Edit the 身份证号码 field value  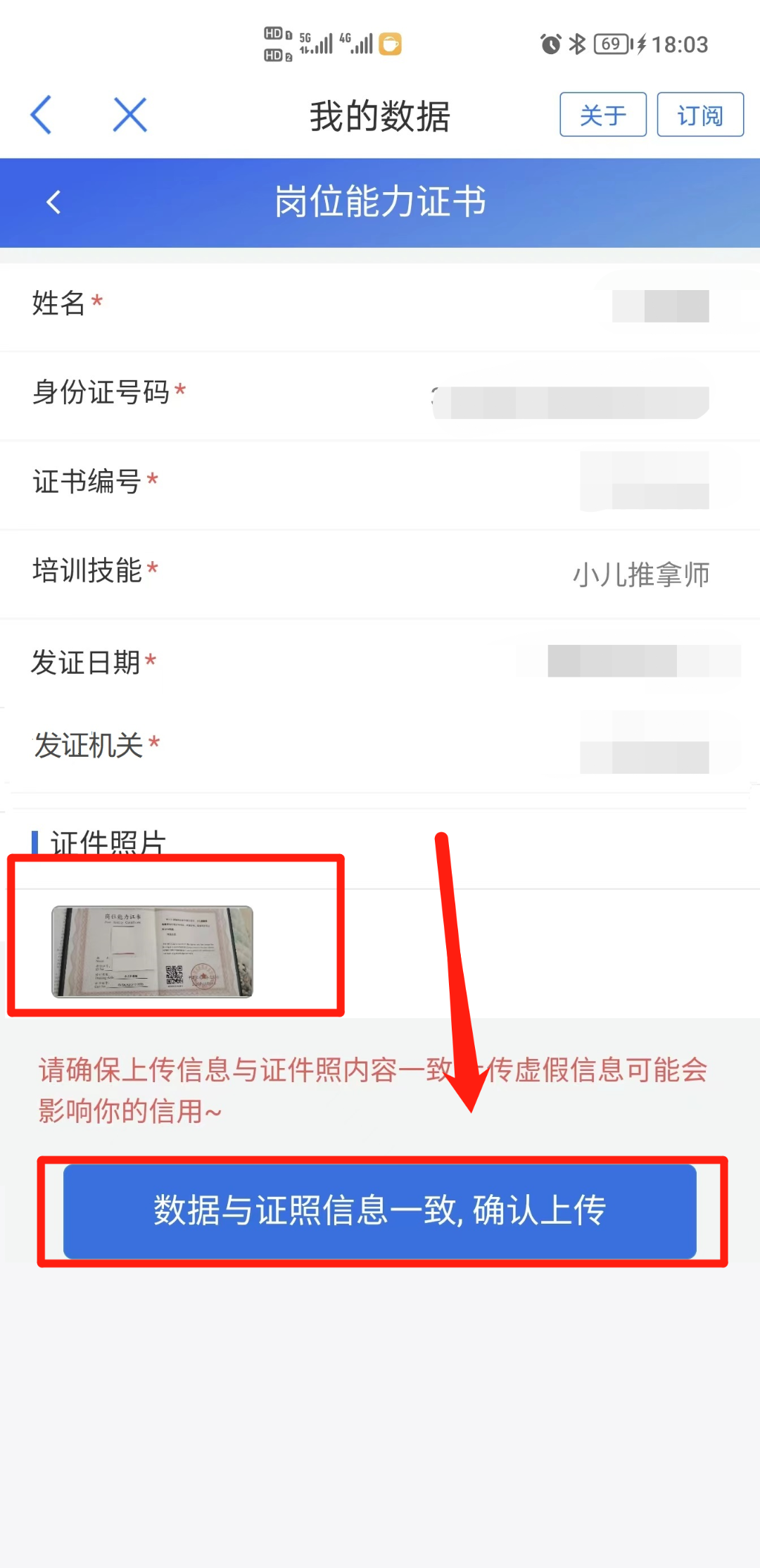tap(570, 402)
